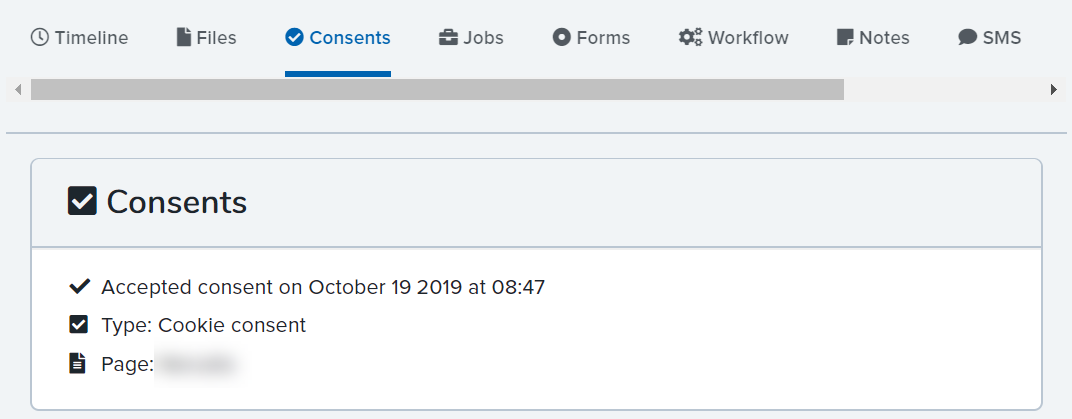Click the document icon beside Files

183,38
